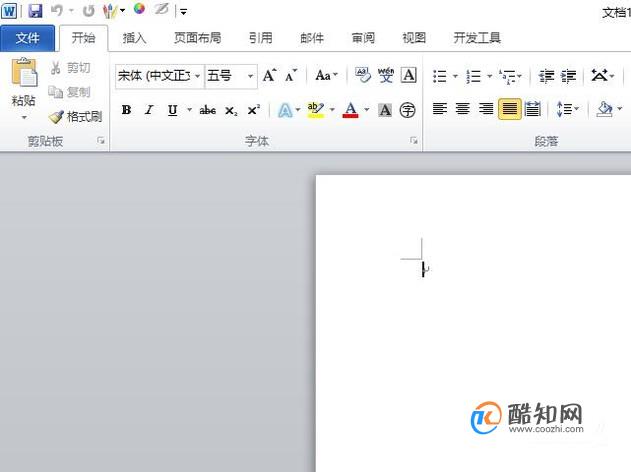Screen dimensions: 631x472
Task: Click the Distributed alignment icon
Action: point(533,109)
